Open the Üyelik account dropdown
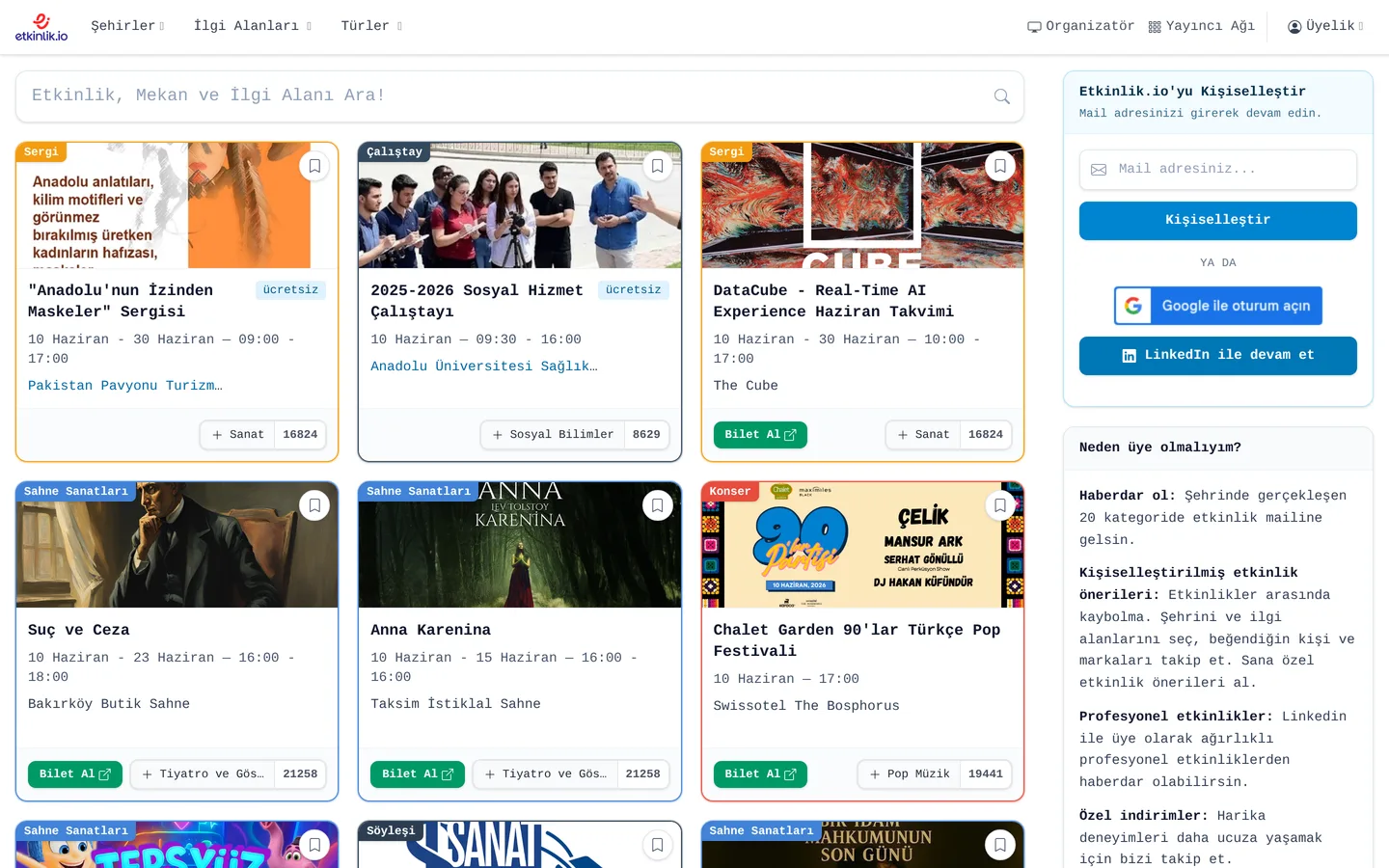The image size is (1389, 868). [1325, 26]
